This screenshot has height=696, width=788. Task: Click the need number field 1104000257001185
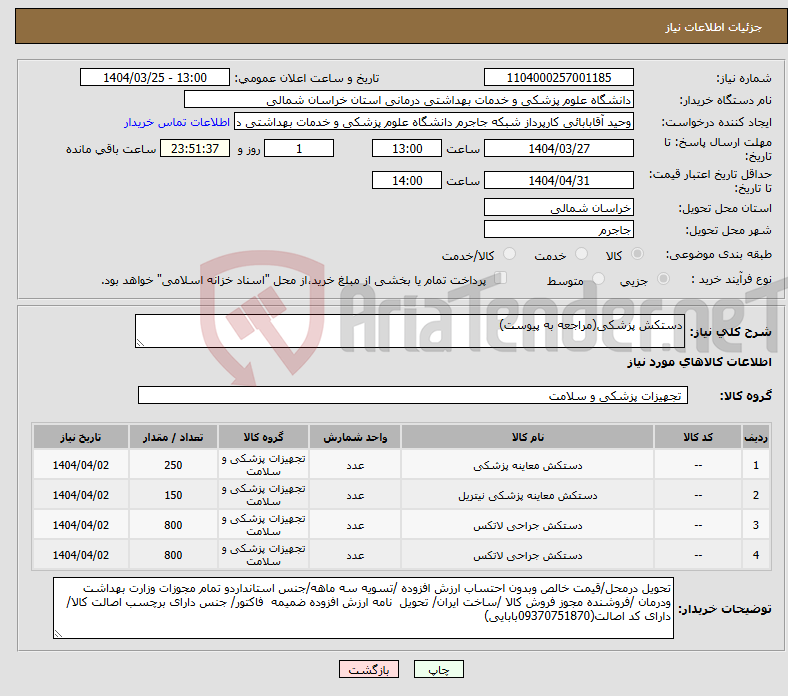click(x=558, y=77)
